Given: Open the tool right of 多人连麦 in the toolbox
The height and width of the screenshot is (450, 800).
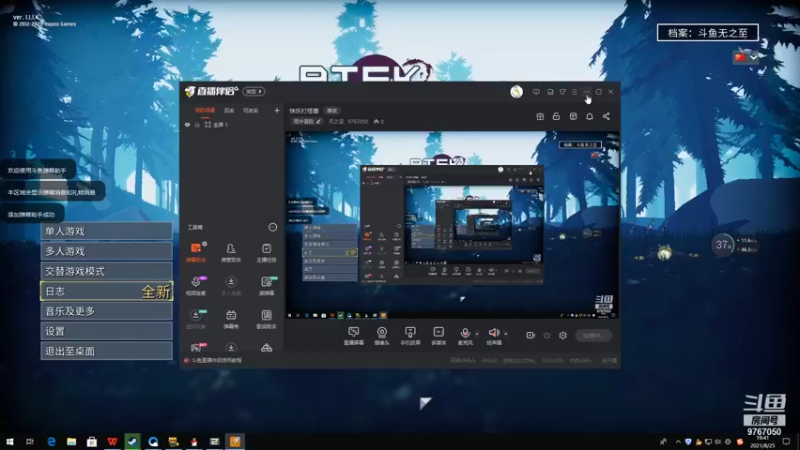Looking at the screenshot, I should click(x=266, y=285).
